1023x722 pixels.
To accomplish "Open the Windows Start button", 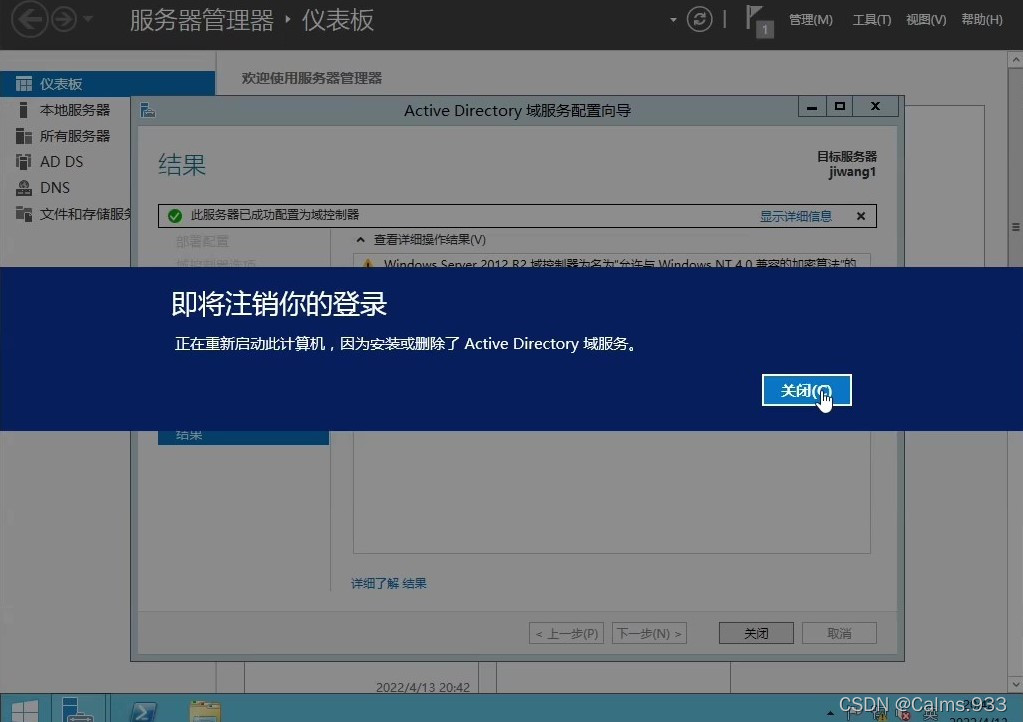I will [25, 710].
